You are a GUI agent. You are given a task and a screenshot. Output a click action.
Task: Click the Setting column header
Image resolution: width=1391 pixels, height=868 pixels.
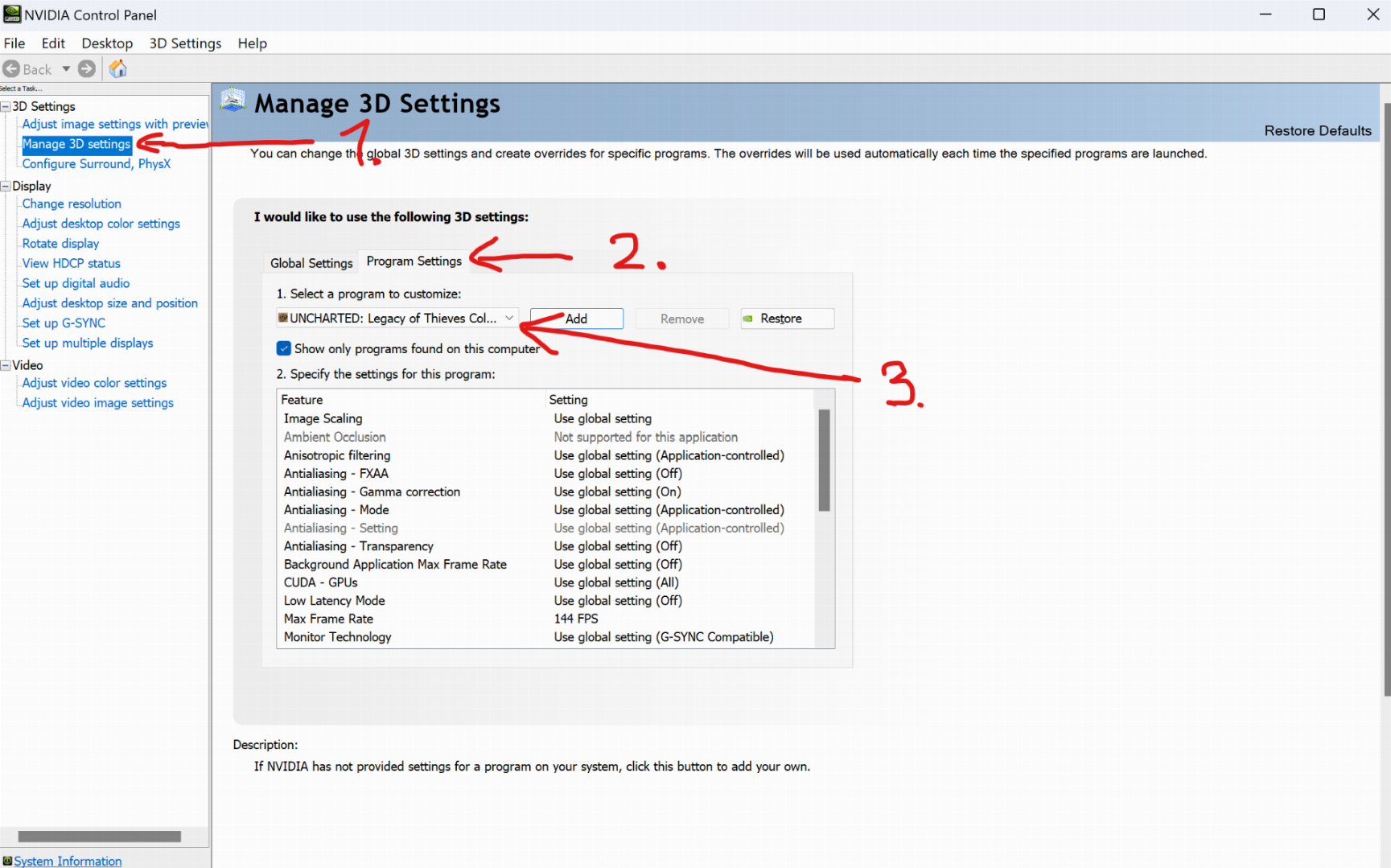coord(680,400)
